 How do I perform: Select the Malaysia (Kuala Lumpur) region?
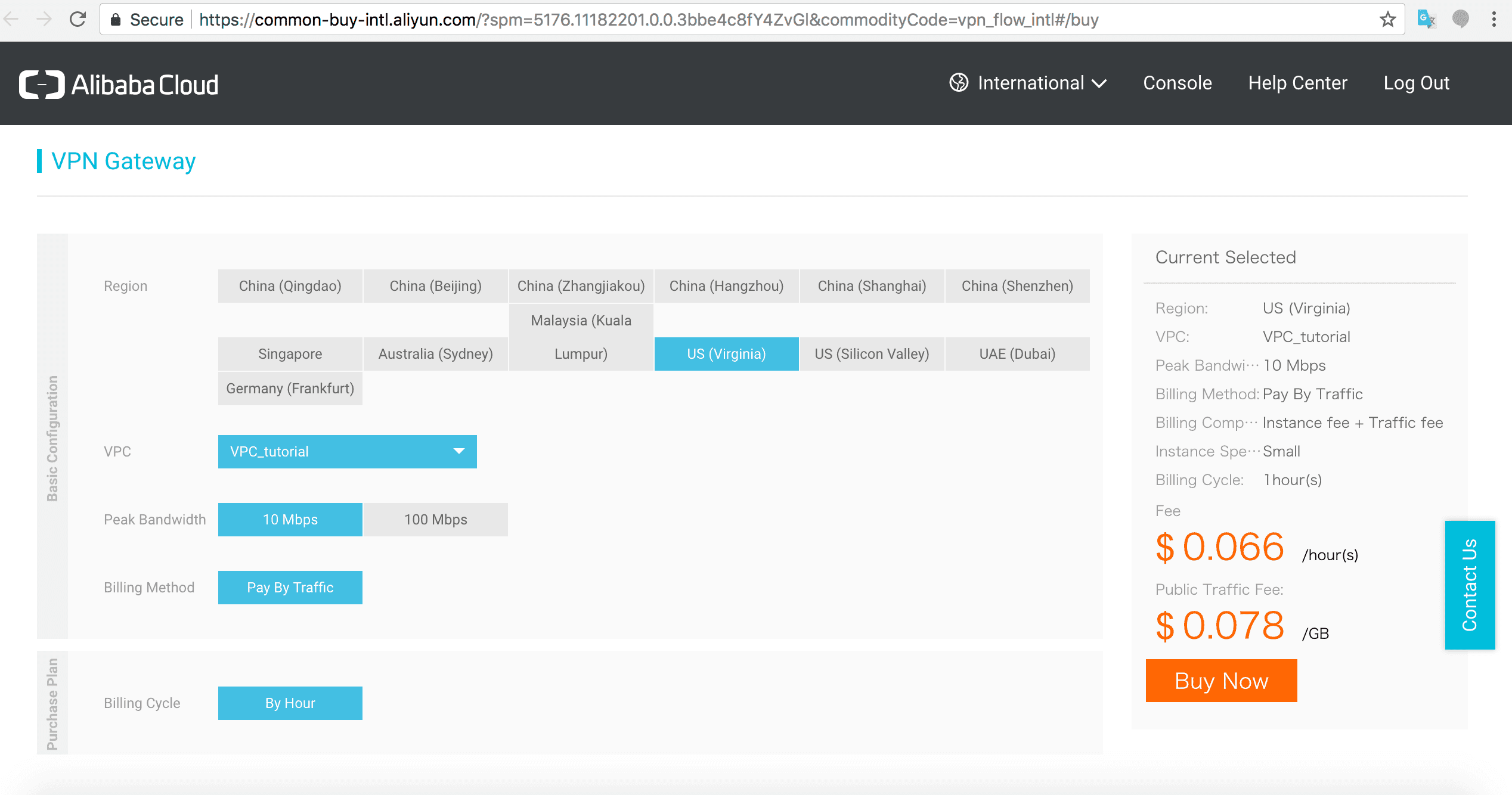coord(581,337)
